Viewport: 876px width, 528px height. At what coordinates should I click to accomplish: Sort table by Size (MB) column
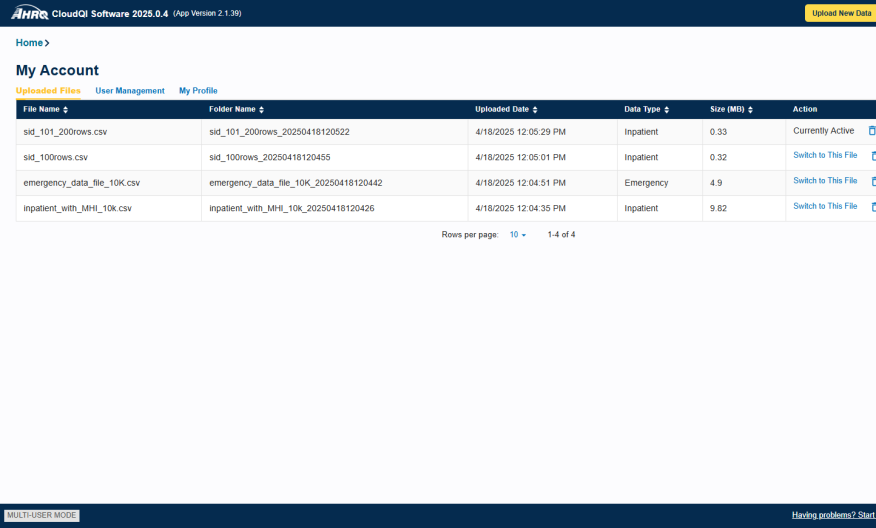(x=730, y=109)
